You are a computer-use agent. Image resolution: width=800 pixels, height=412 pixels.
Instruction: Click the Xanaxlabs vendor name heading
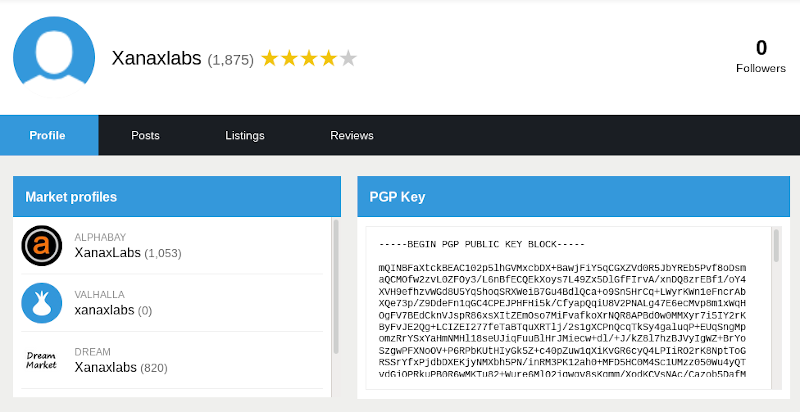[157, 59]
